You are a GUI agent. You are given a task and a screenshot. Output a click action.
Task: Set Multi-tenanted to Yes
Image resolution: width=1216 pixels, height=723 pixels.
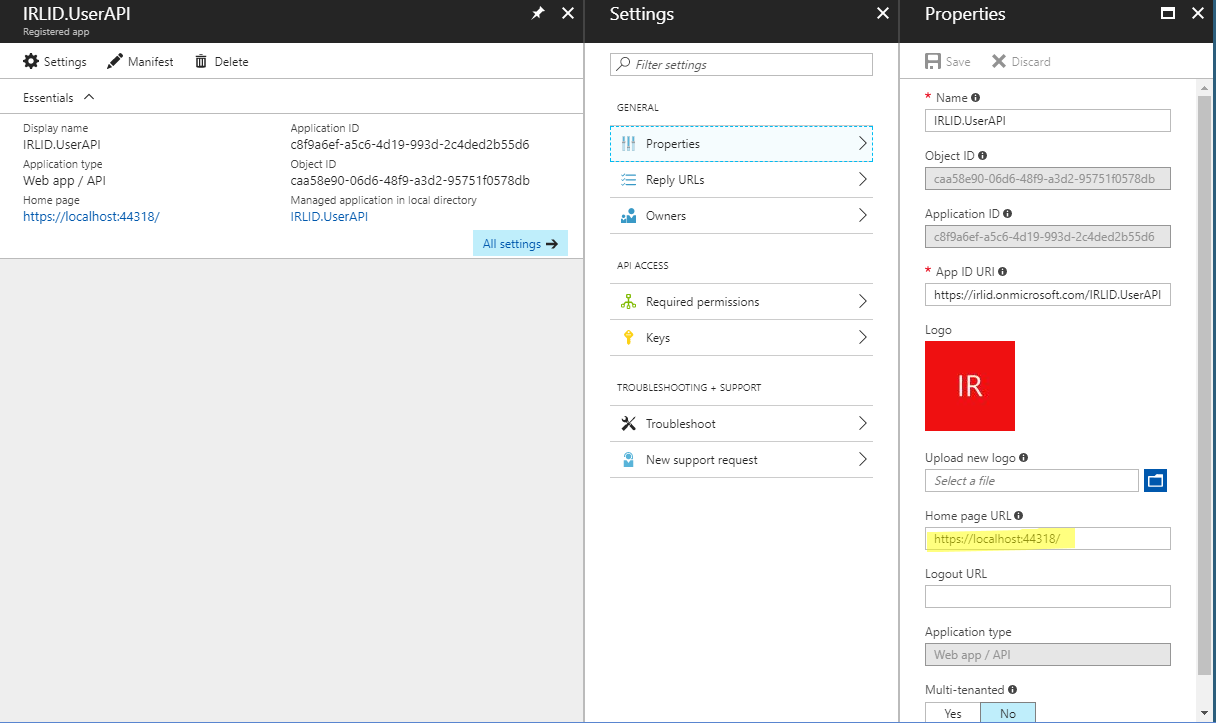click(x=953, y=713)
